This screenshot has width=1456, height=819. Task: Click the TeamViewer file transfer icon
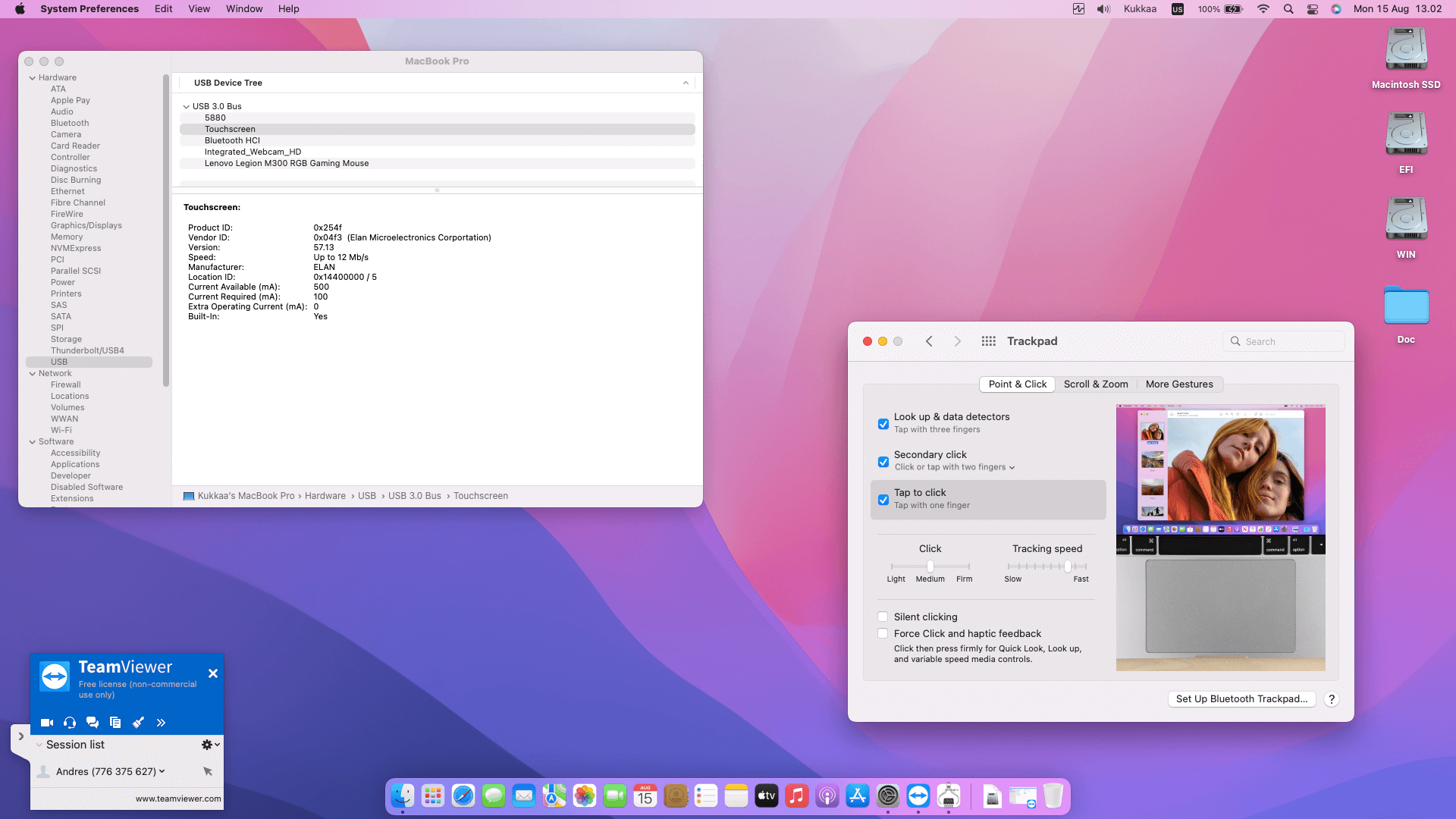[115, 723]
